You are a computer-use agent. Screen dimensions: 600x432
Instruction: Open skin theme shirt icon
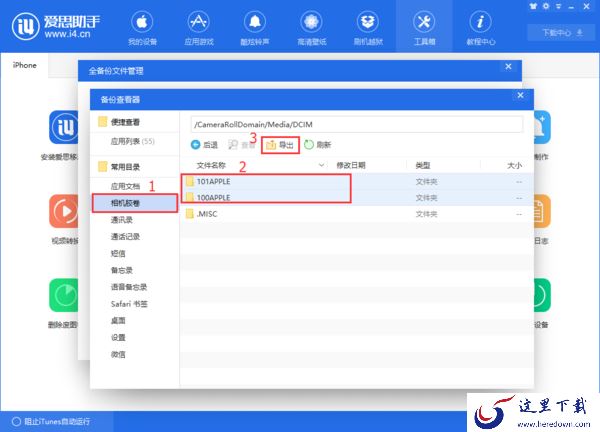(533, 6)
